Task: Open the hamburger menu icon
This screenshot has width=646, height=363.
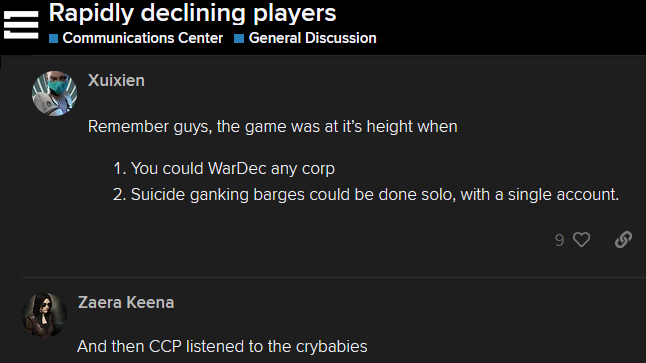Action: [21, 24]
